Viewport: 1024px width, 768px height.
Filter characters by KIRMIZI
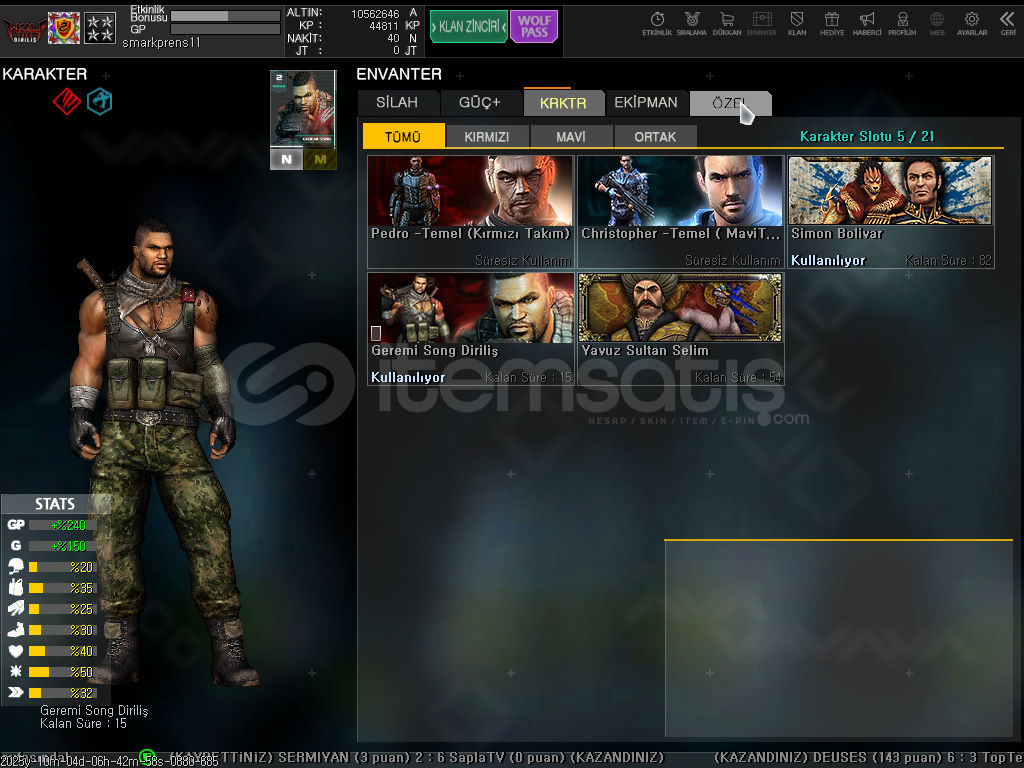point(487,137)
